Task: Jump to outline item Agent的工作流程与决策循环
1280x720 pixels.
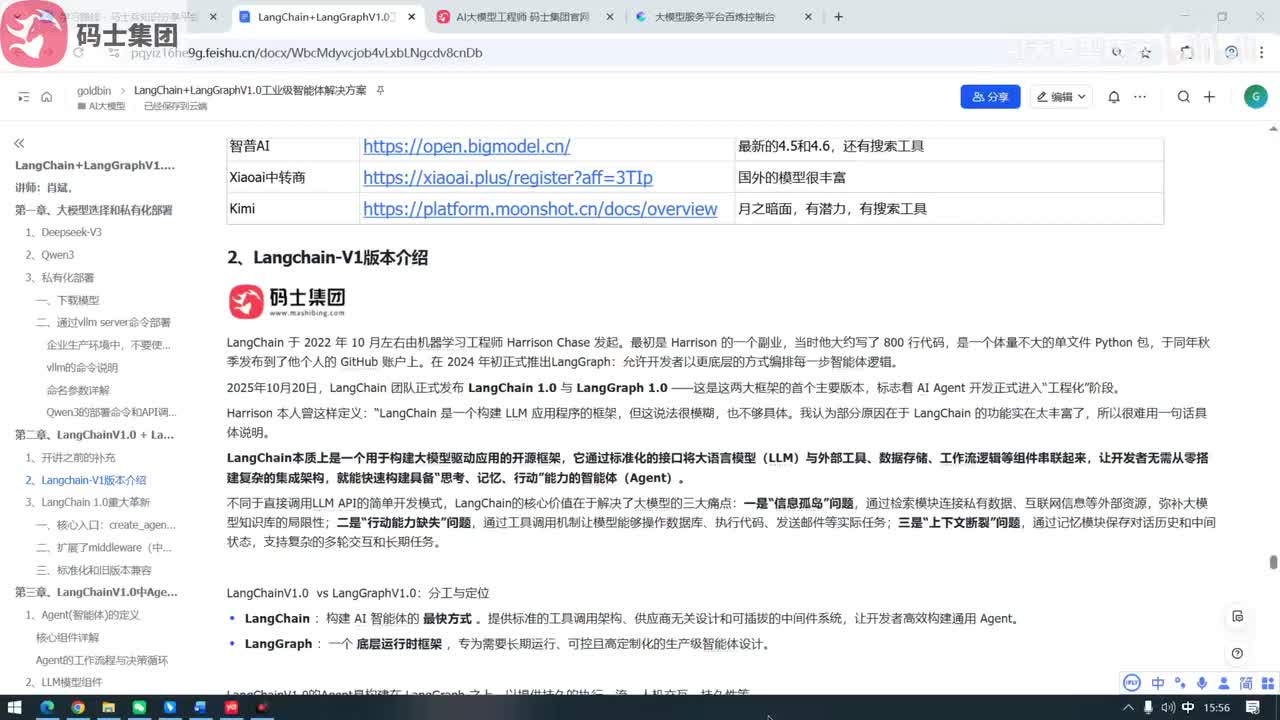Action: 102,660
